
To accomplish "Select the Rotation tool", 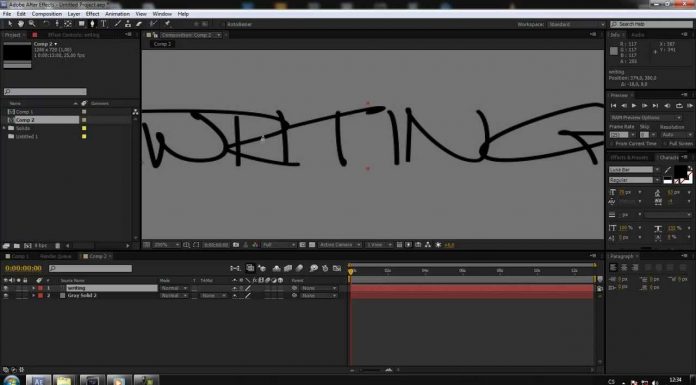I will tap(45, 24).
